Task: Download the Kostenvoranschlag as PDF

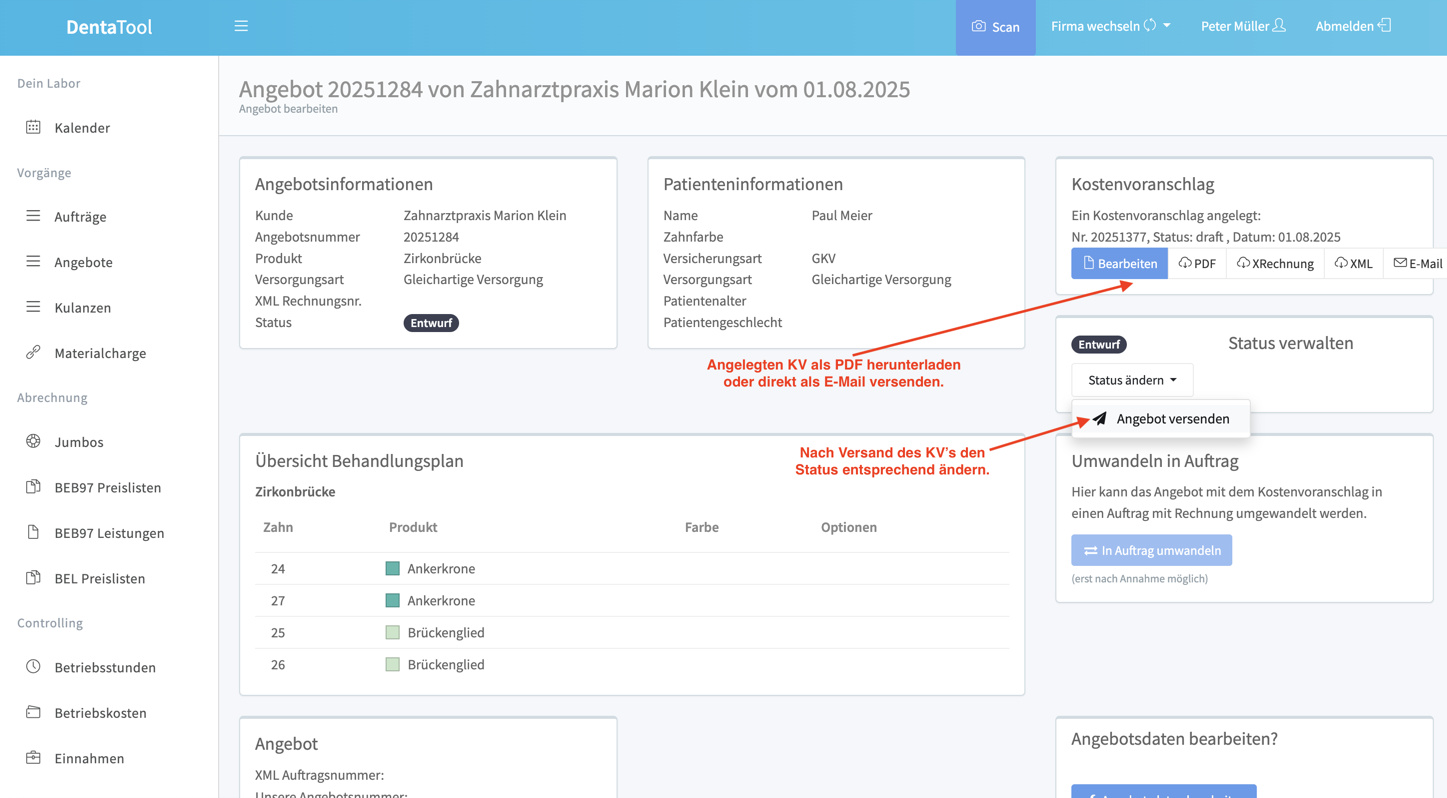Action: click(1197, 263)
